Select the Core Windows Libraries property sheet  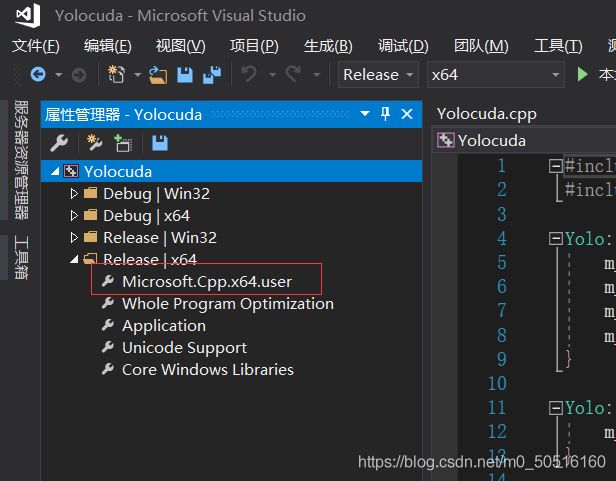[x=208, y=369]
